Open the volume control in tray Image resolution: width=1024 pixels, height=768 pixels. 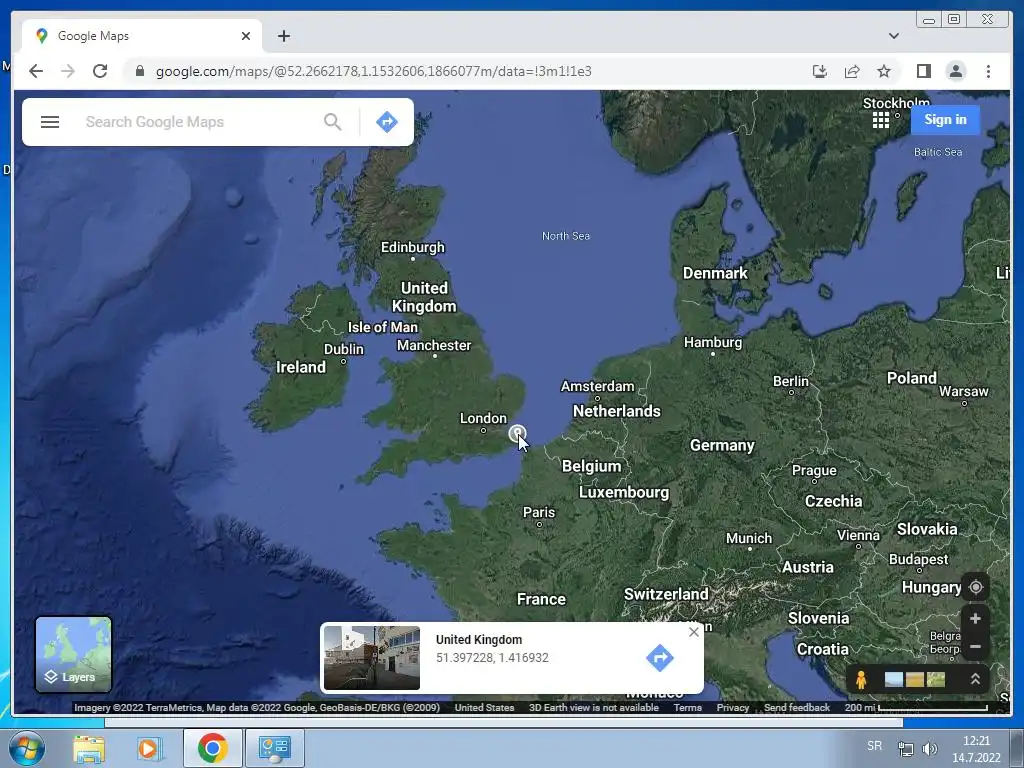(x=929, y=749)
